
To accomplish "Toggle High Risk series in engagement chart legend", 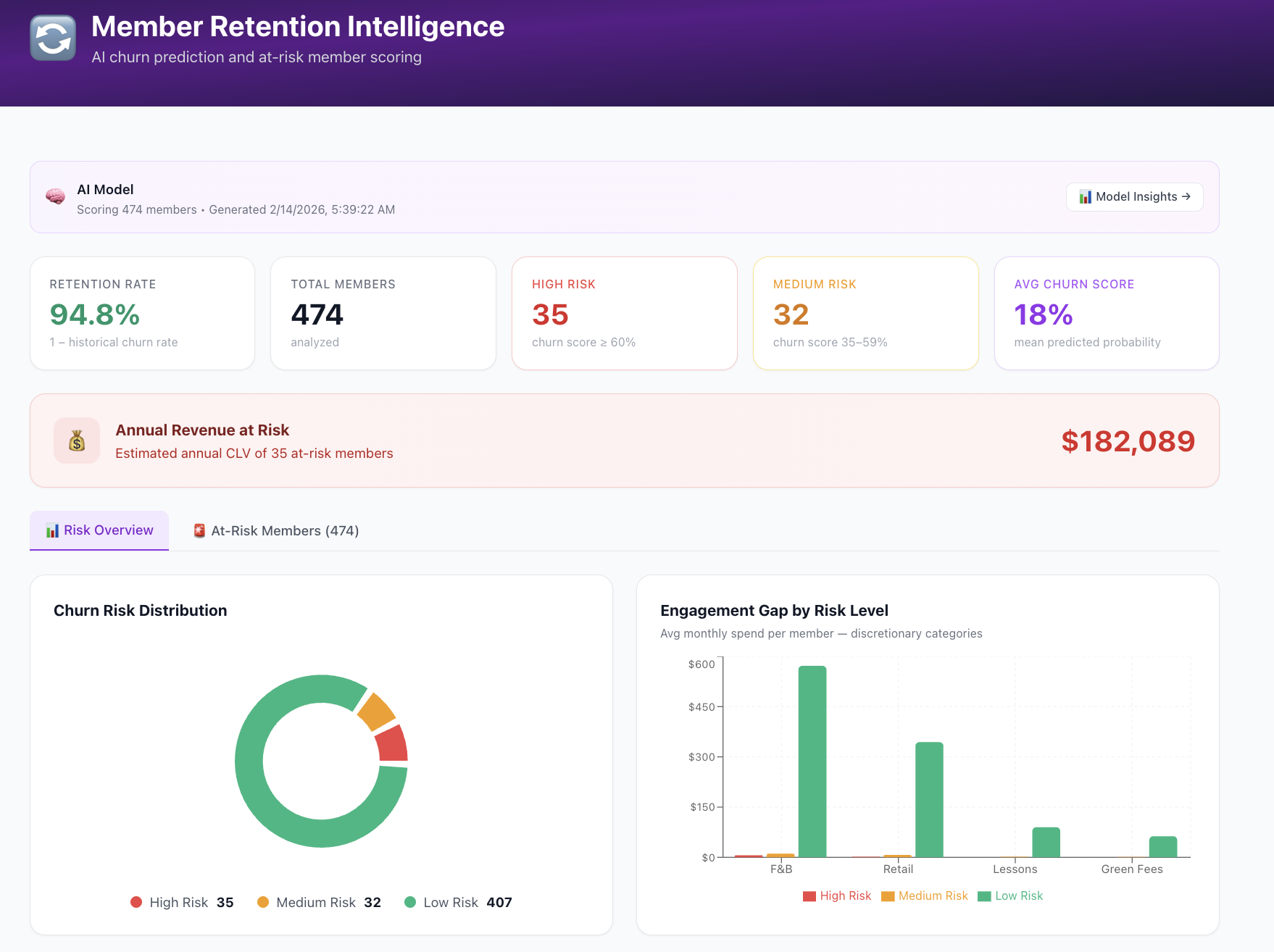I will point(836,895).
